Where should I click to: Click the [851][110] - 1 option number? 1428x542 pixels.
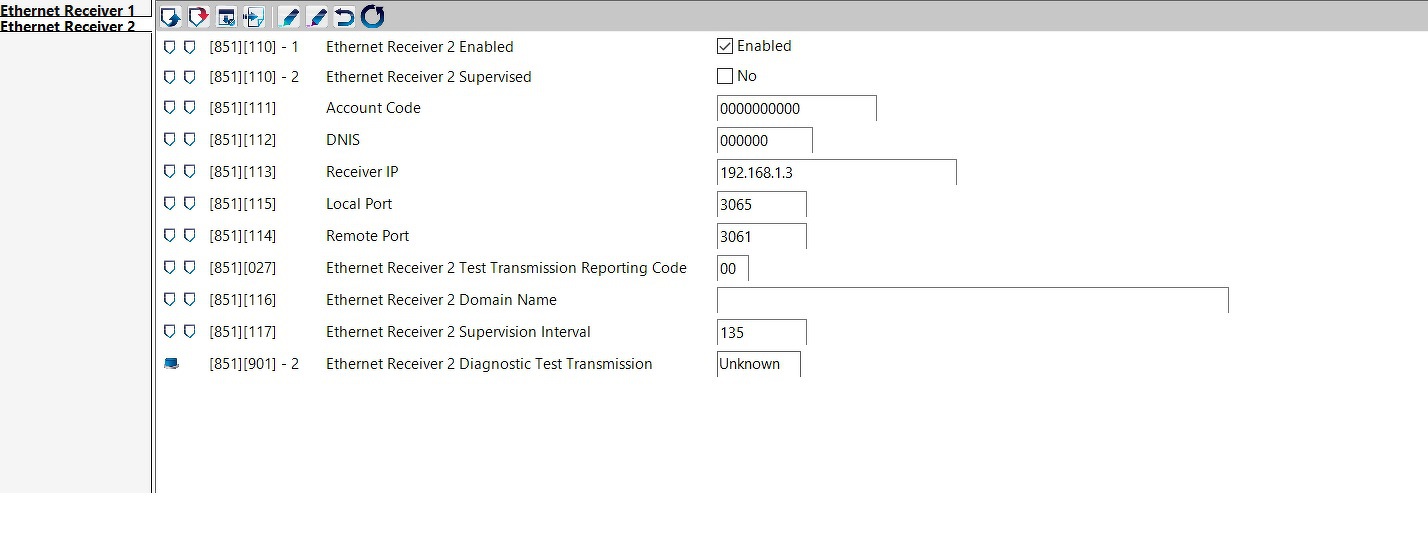point(254,47)
